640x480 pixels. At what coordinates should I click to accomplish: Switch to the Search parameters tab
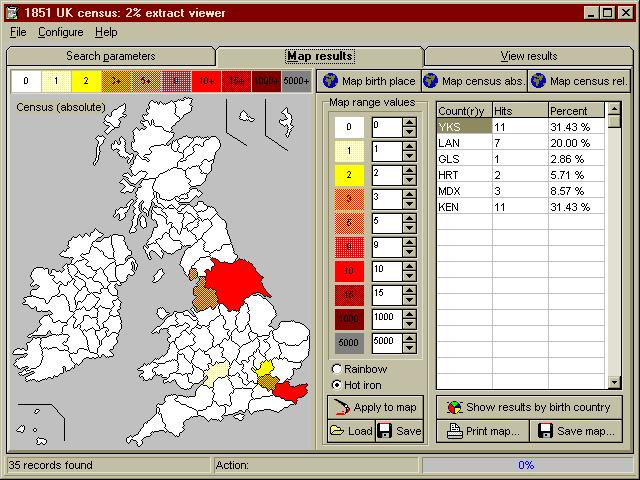coord(110,56)
